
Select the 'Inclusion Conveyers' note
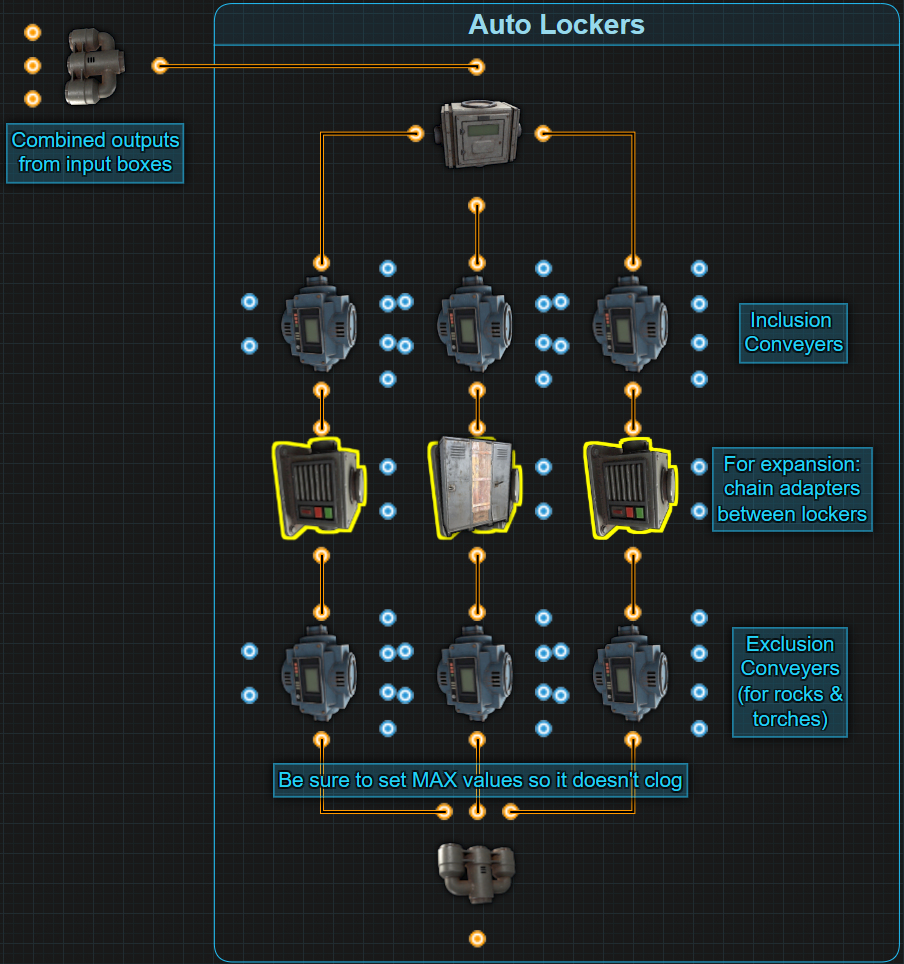(x=793, y=333)
